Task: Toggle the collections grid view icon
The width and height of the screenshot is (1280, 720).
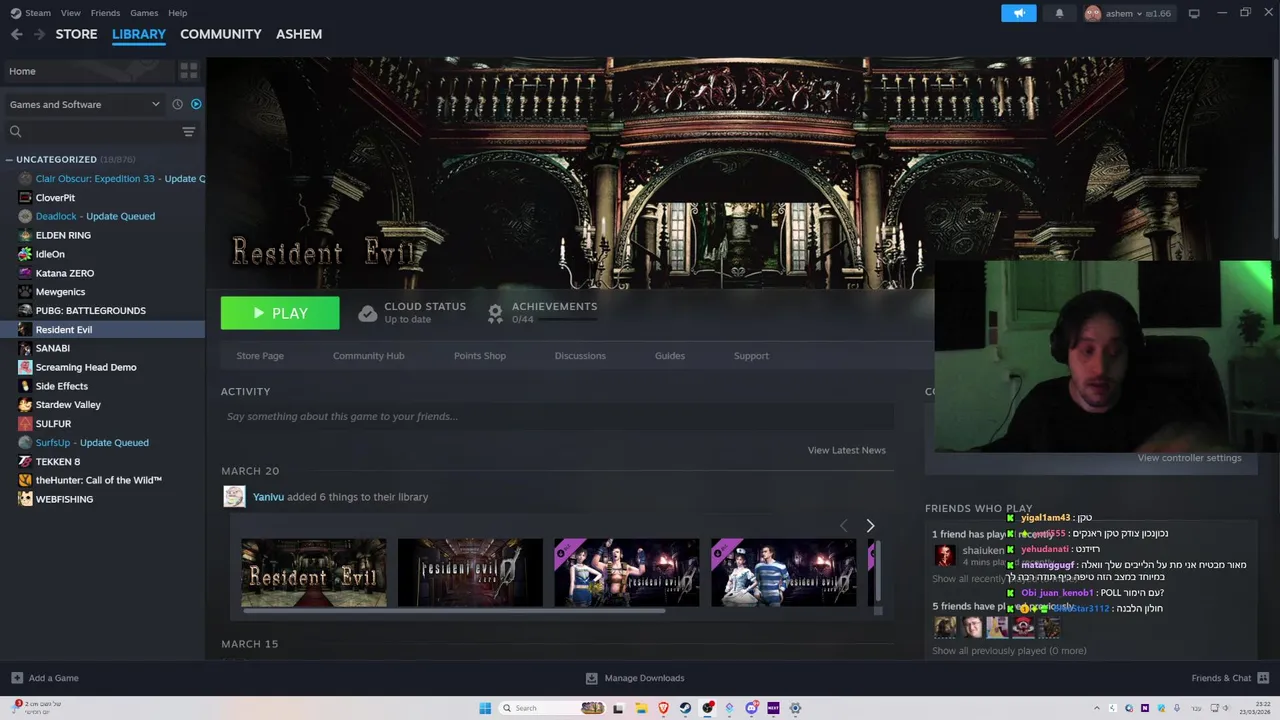Action: pos(188,71)
